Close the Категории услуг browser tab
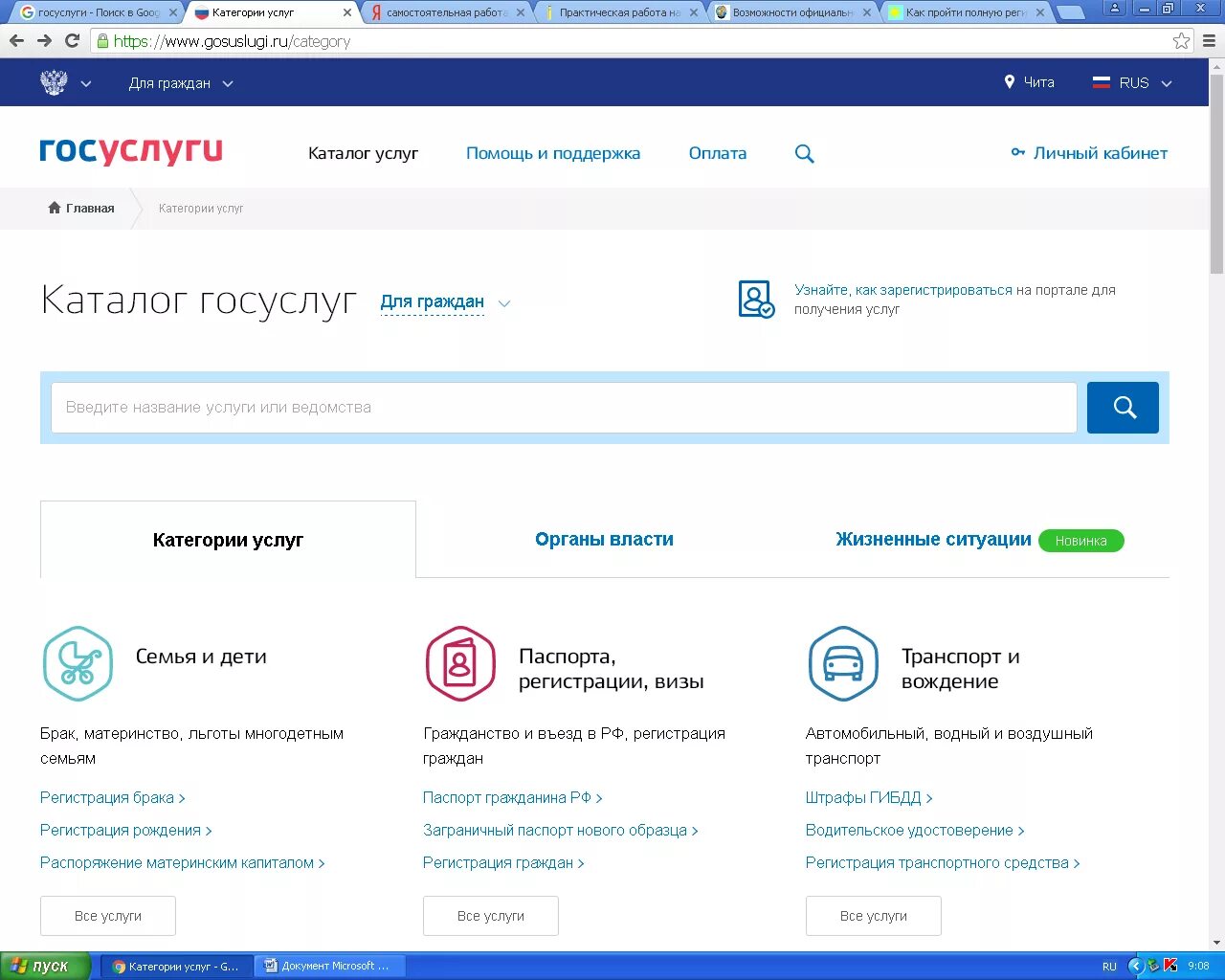Image resolution: width=1225 pixels, height=980 pixels. tap(347, 12)
